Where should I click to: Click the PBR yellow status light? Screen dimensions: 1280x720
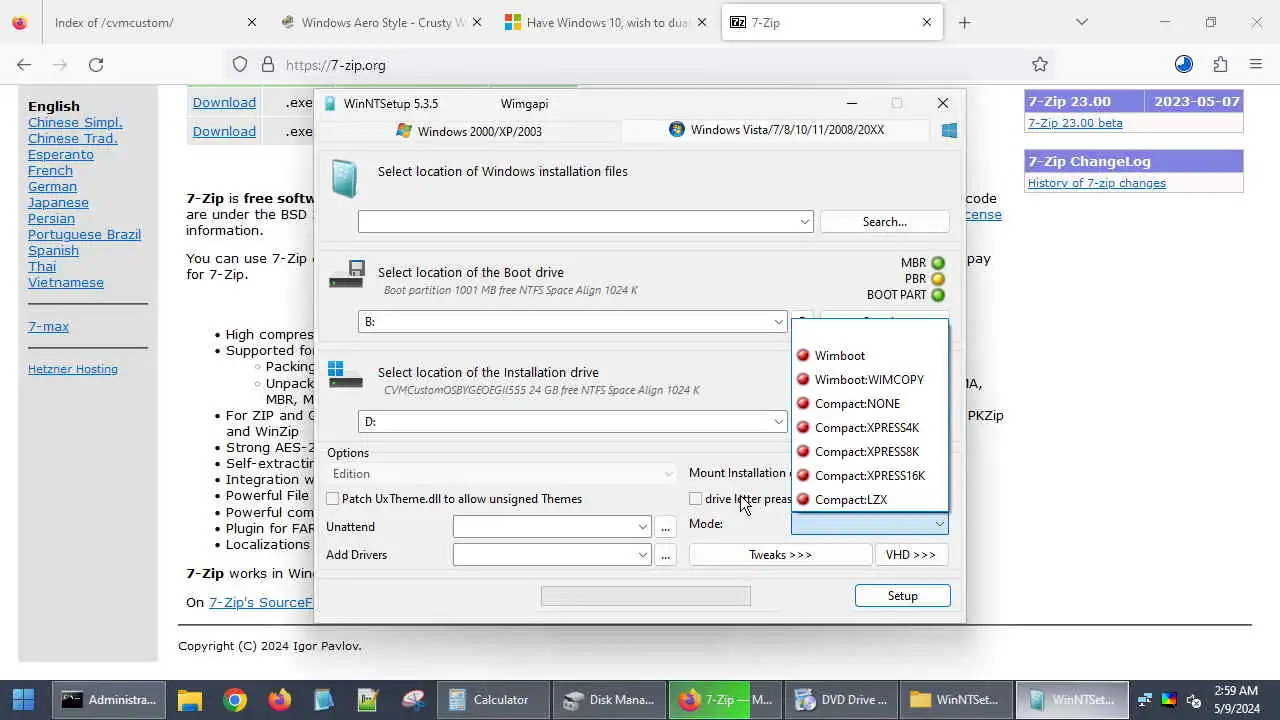coord(938,280)
